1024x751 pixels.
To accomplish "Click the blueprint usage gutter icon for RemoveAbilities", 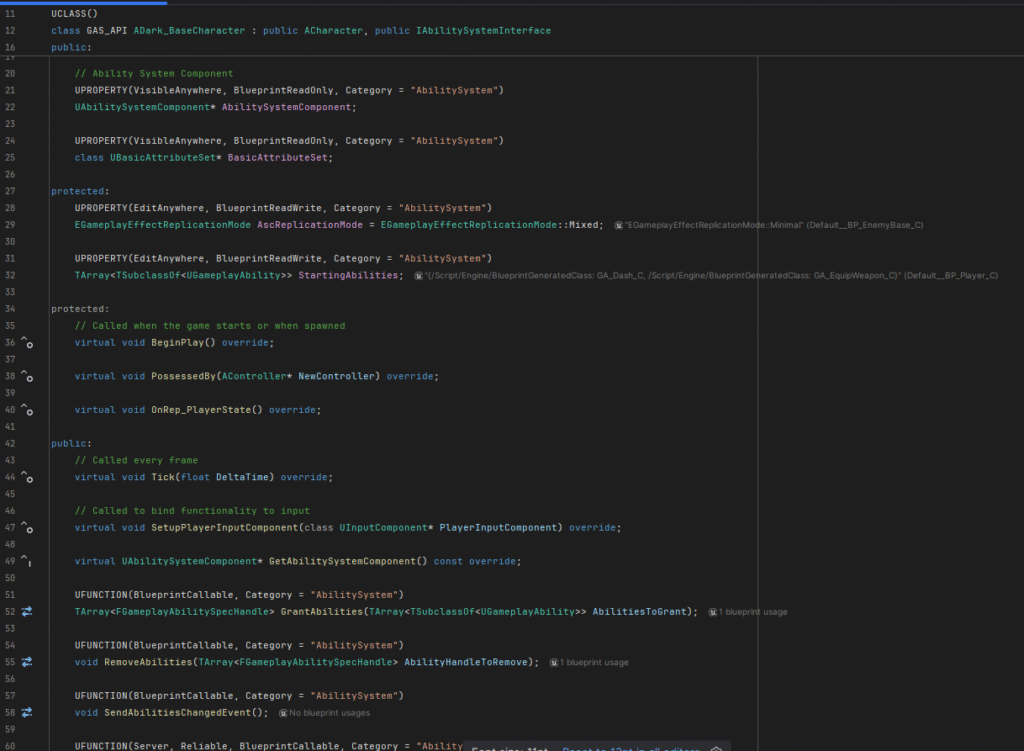I will pyautogui.click(x=25, y=661).
